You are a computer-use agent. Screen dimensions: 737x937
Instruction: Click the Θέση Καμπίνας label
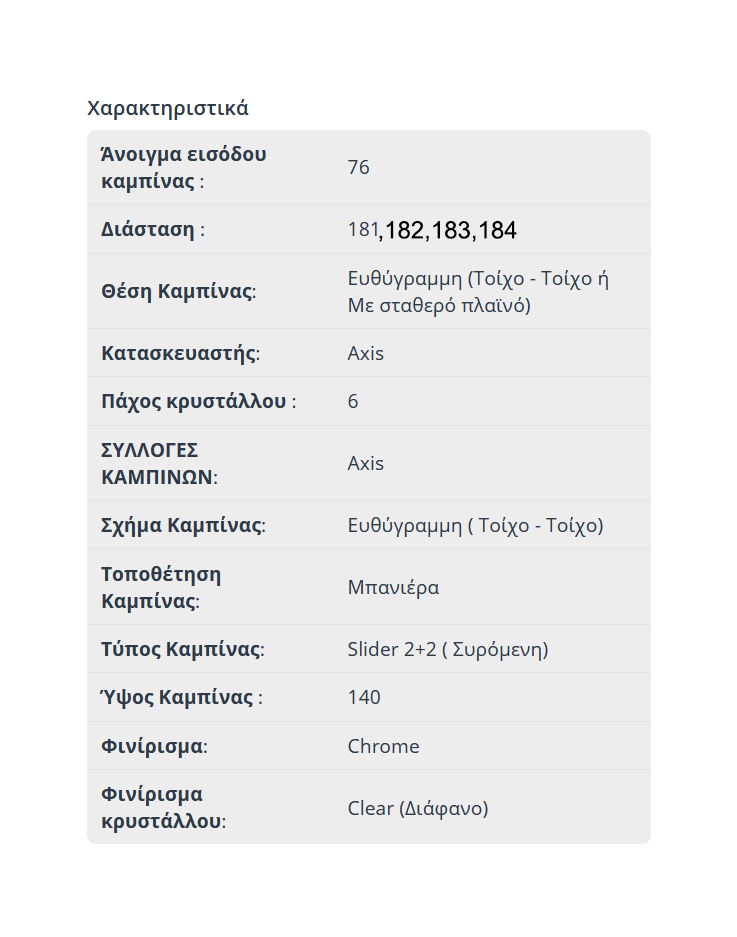(x=178, y=291)
